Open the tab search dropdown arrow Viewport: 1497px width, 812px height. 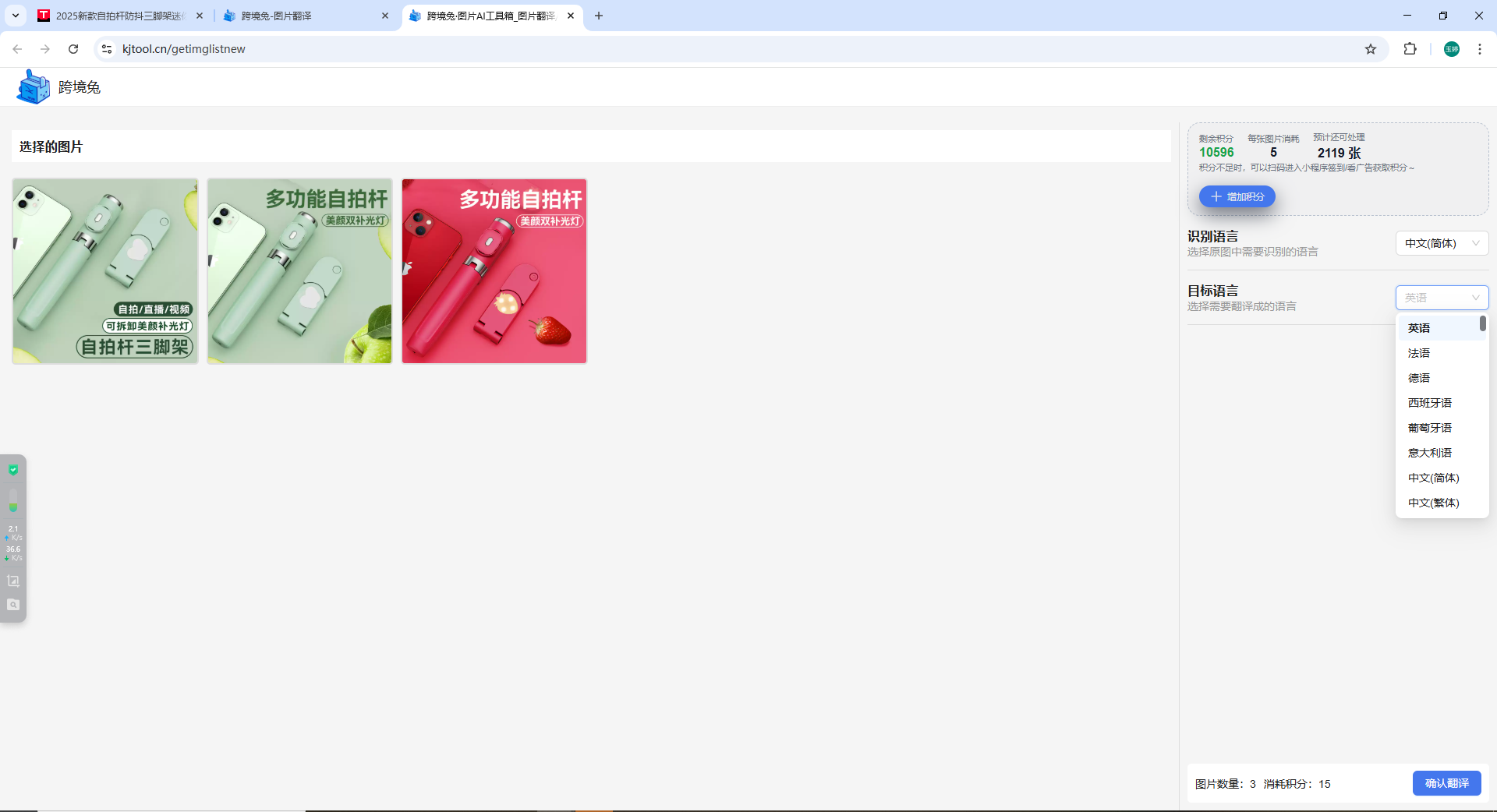pos(16,16)
